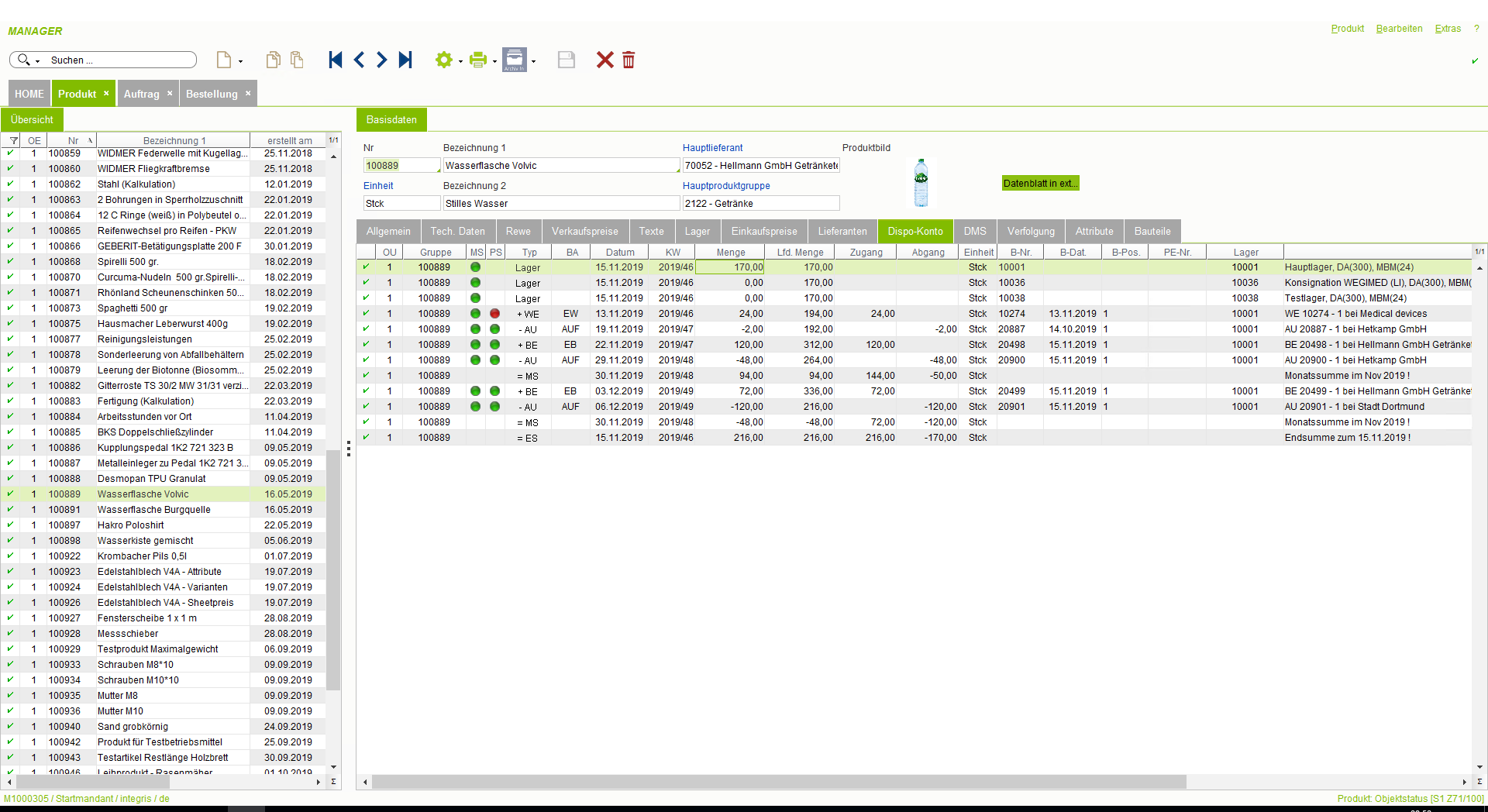
Task: Click the question mark help icon
Action: [1476, 29]
